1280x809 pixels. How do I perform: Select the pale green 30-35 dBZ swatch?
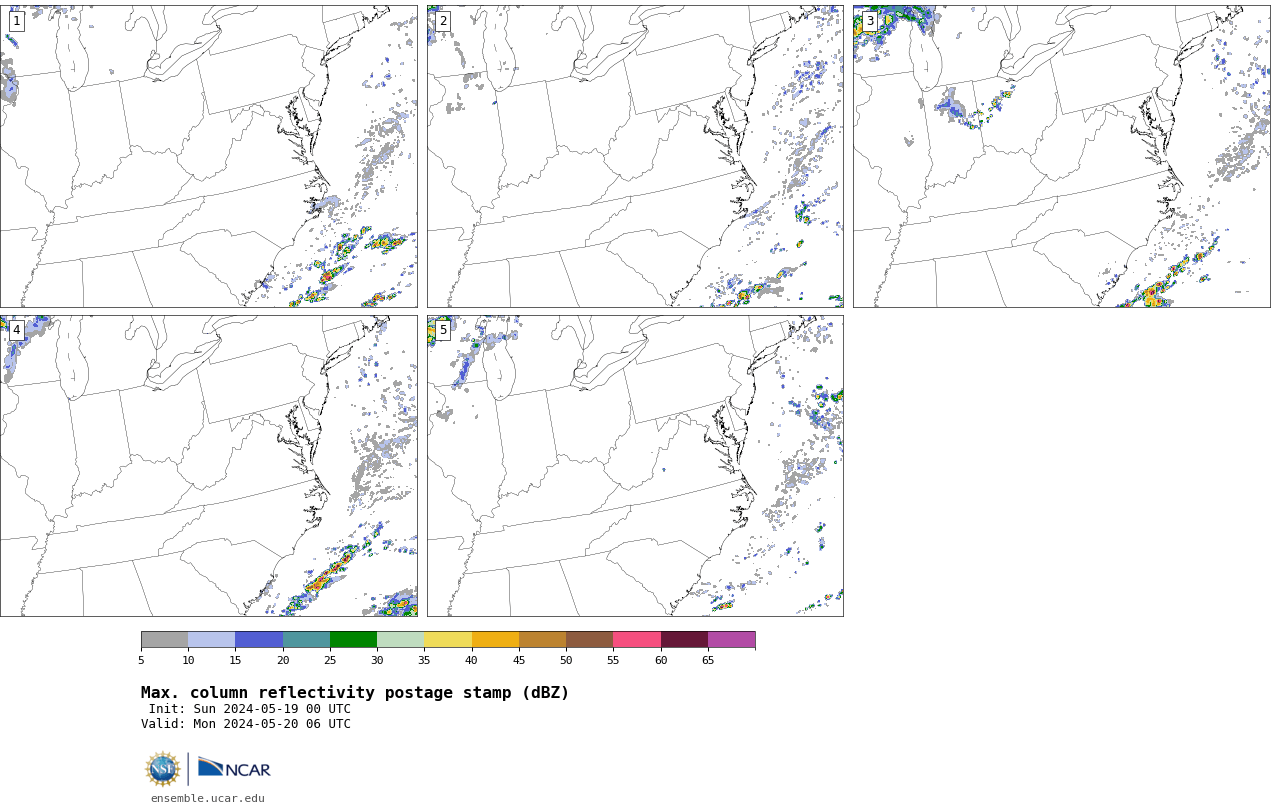pos(400,640)
